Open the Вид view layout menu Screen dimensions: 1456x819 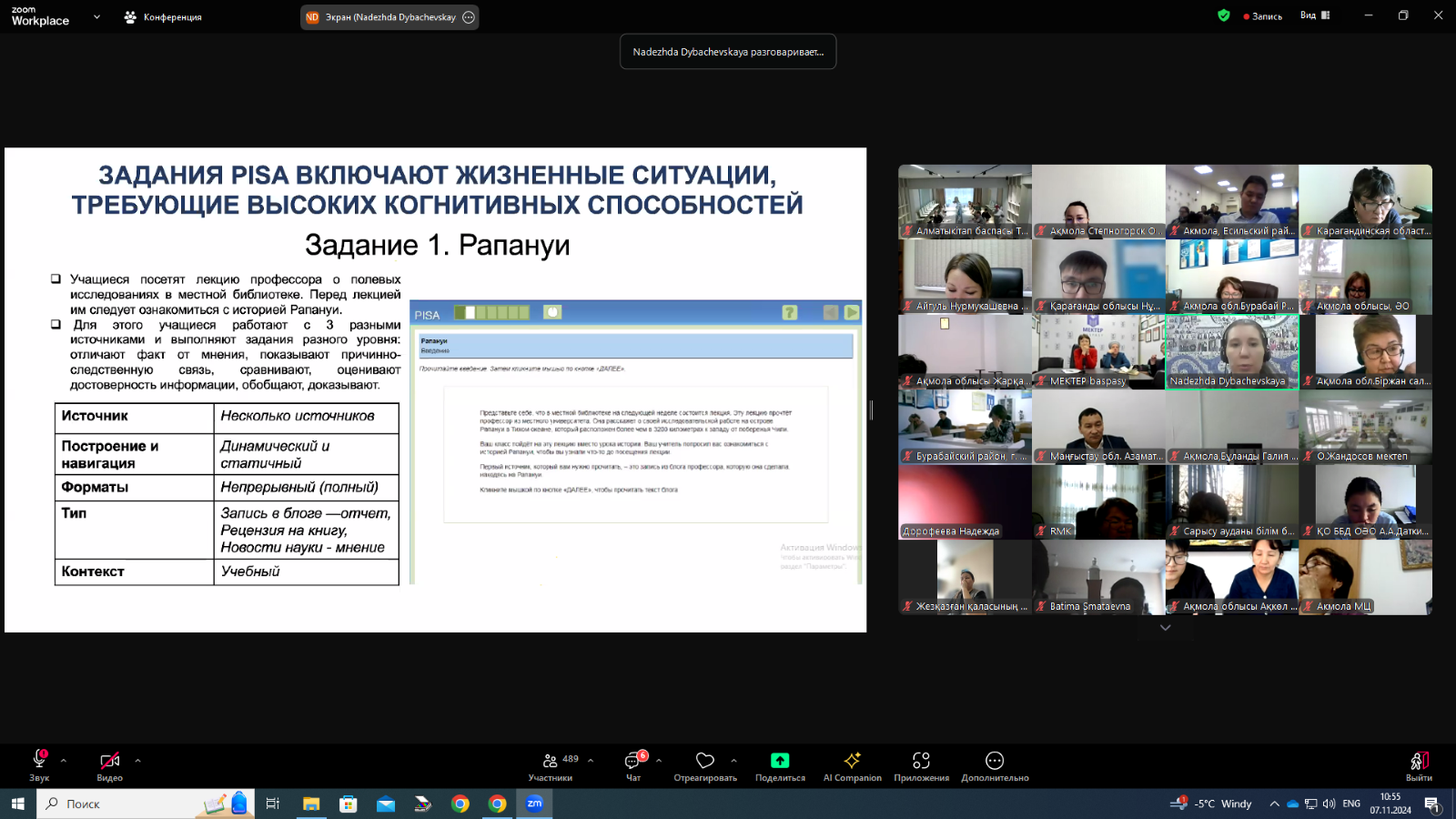pos(1315,15)
